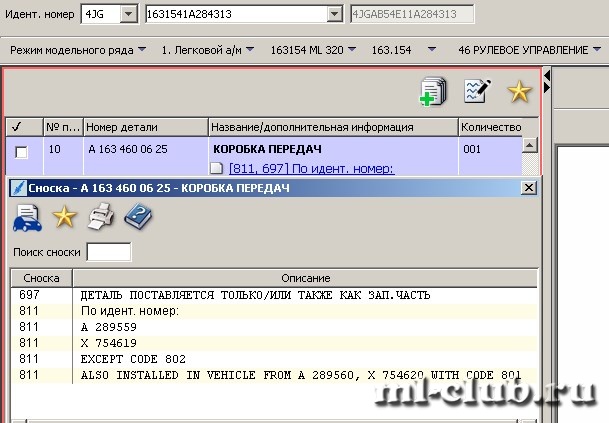Click the Сноска column header in footnote table
This screenshot has width=609, height=423.
42,278
